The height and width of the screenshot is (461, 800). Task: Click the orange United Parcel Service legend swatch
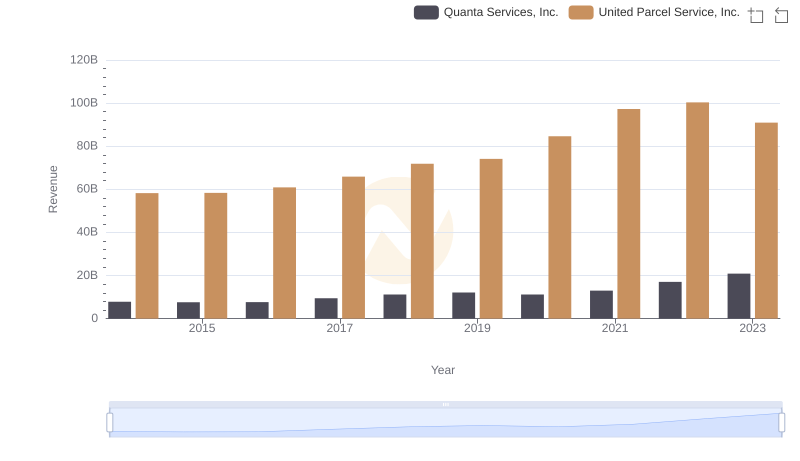tap(581, 12)
